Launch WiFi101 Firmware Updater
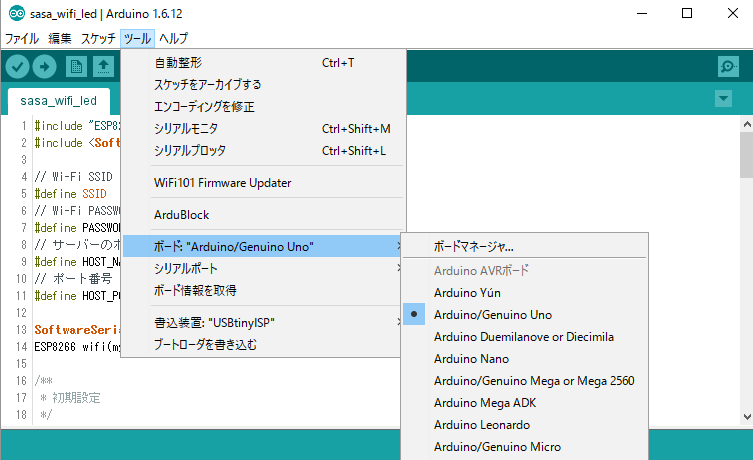This screenshot has width=753, height=460. pos(262,183)
